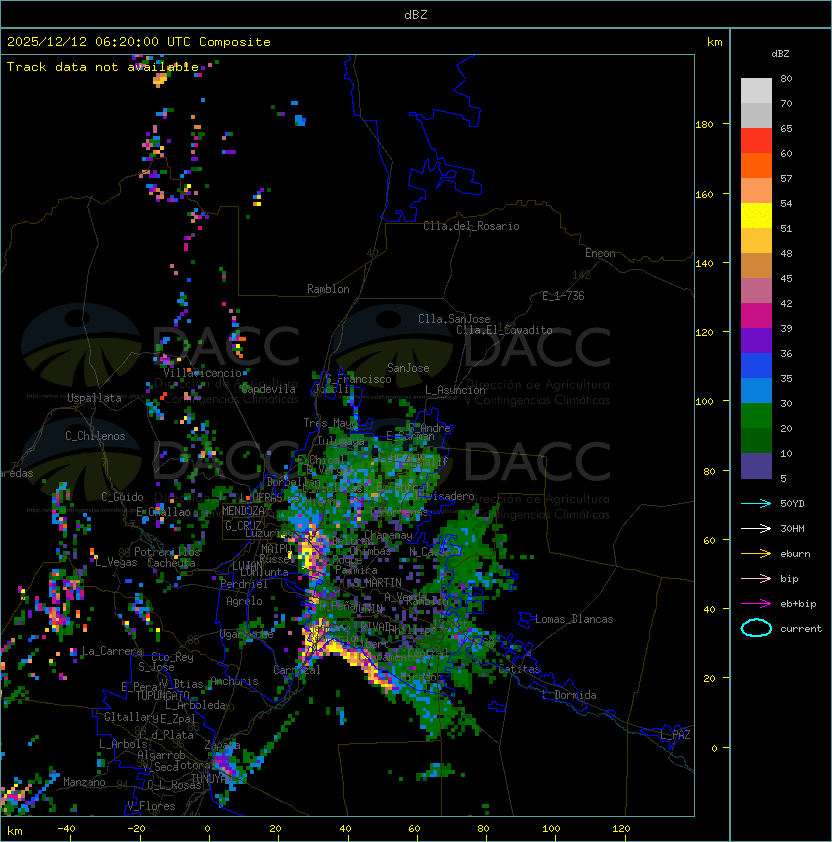Select the red 60-65 dBZ swatch

[x=756, y=141]
